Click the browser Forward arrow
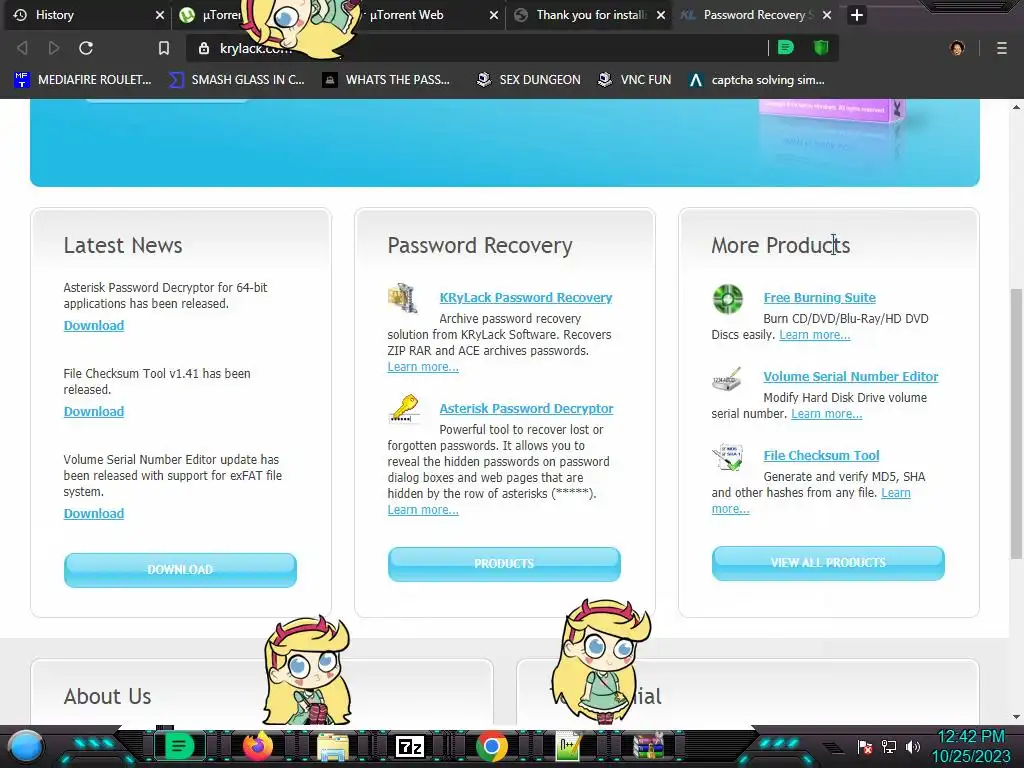 [x=54, y=48]
